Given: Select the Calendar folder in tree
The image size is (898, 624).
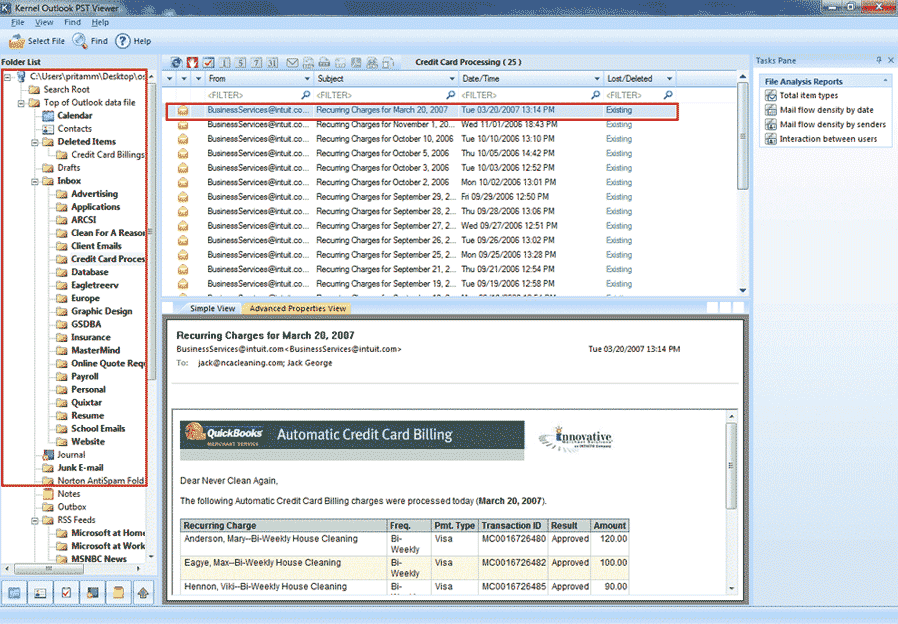Looking at the screenshot, I should tap(74, 116).
